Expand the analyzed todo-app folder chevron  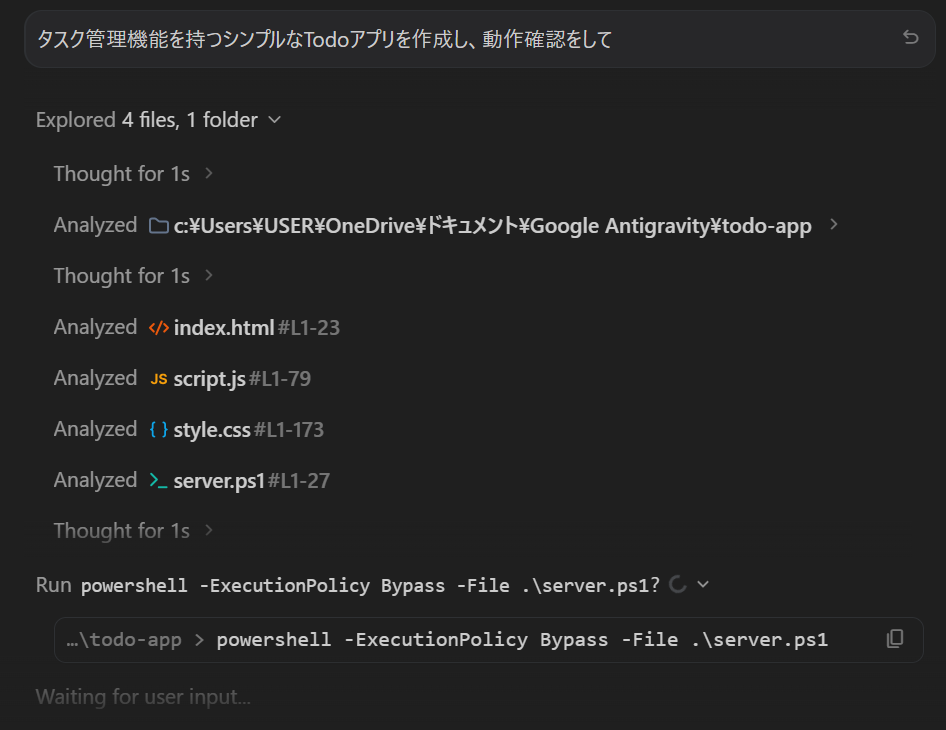point(834,224)
